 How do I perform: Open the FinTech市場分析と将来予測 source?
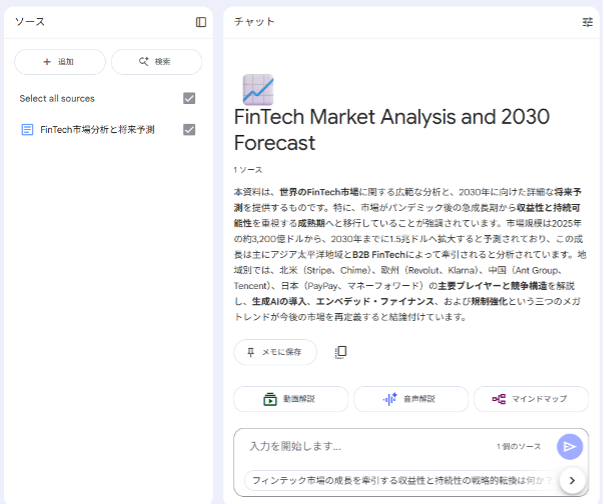click(97, 130)
